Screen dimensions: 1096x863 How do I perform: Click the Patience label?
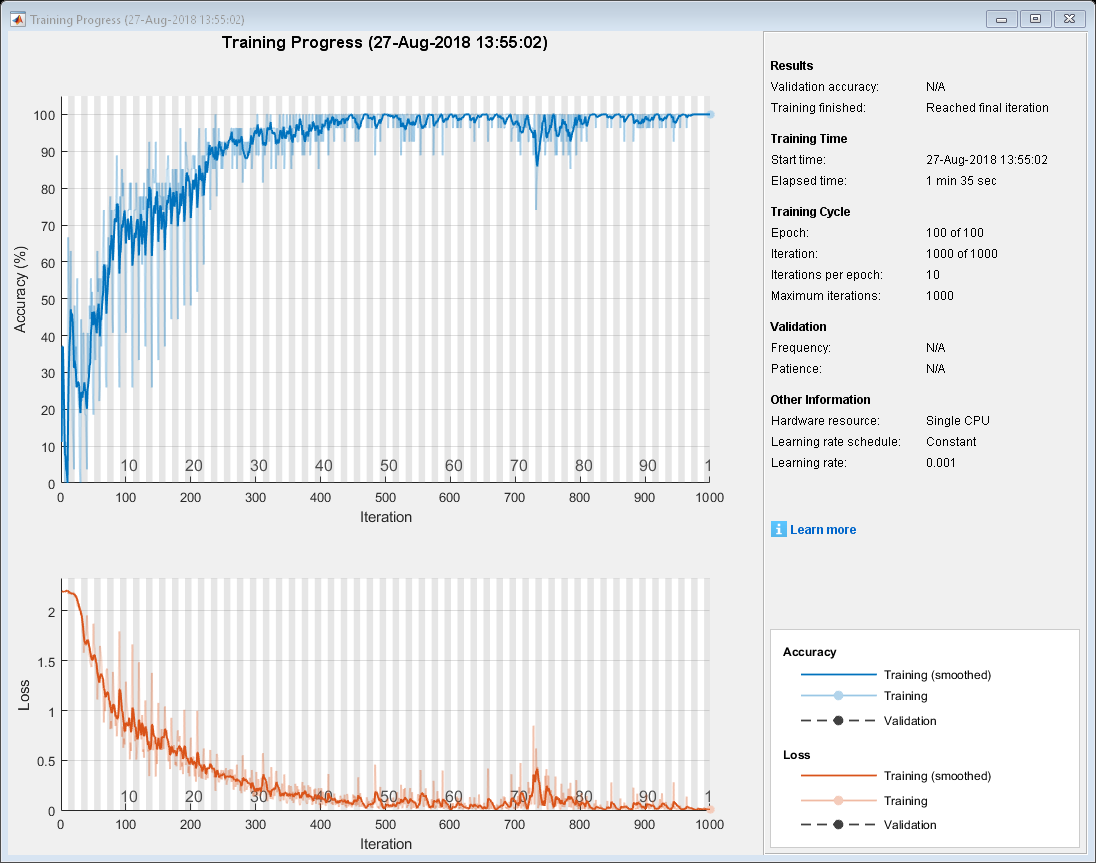click(x=796, y=368)
